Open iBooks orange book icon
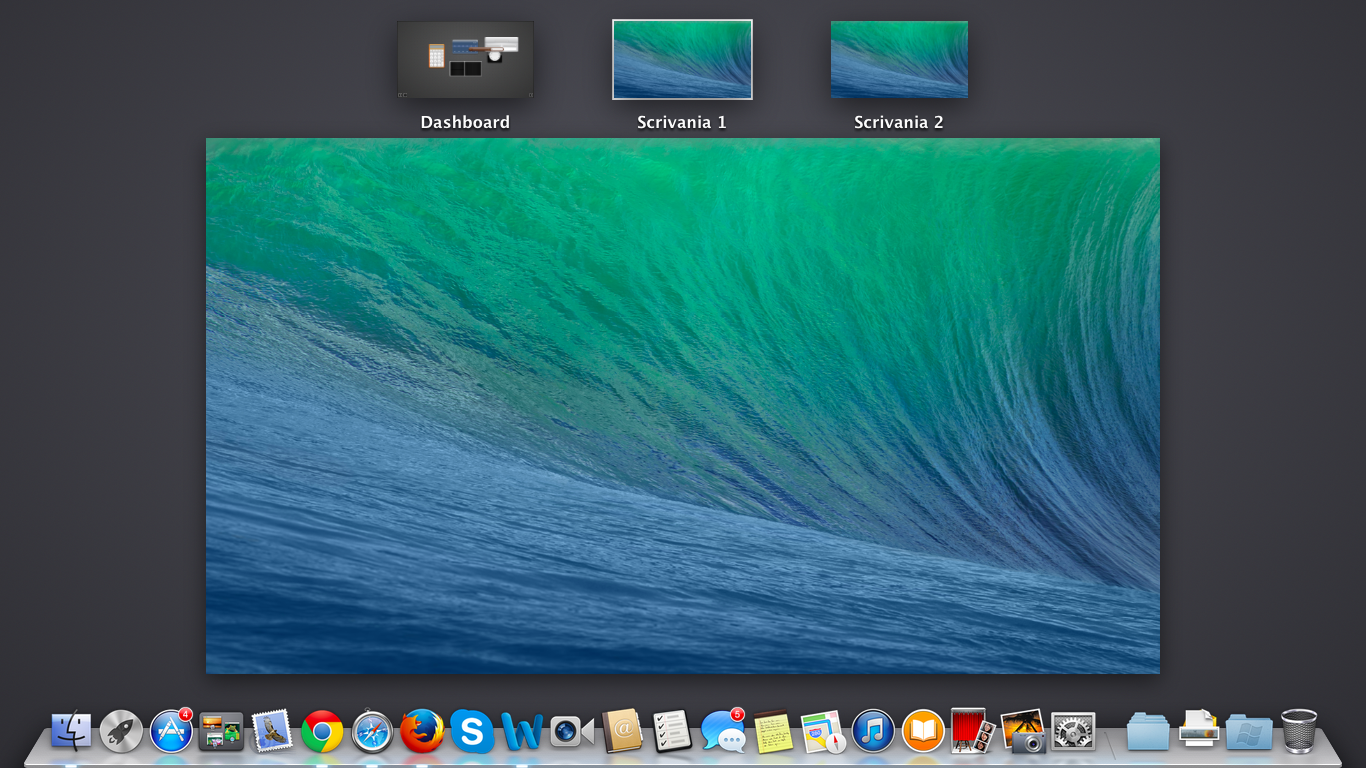 (923, 731)
